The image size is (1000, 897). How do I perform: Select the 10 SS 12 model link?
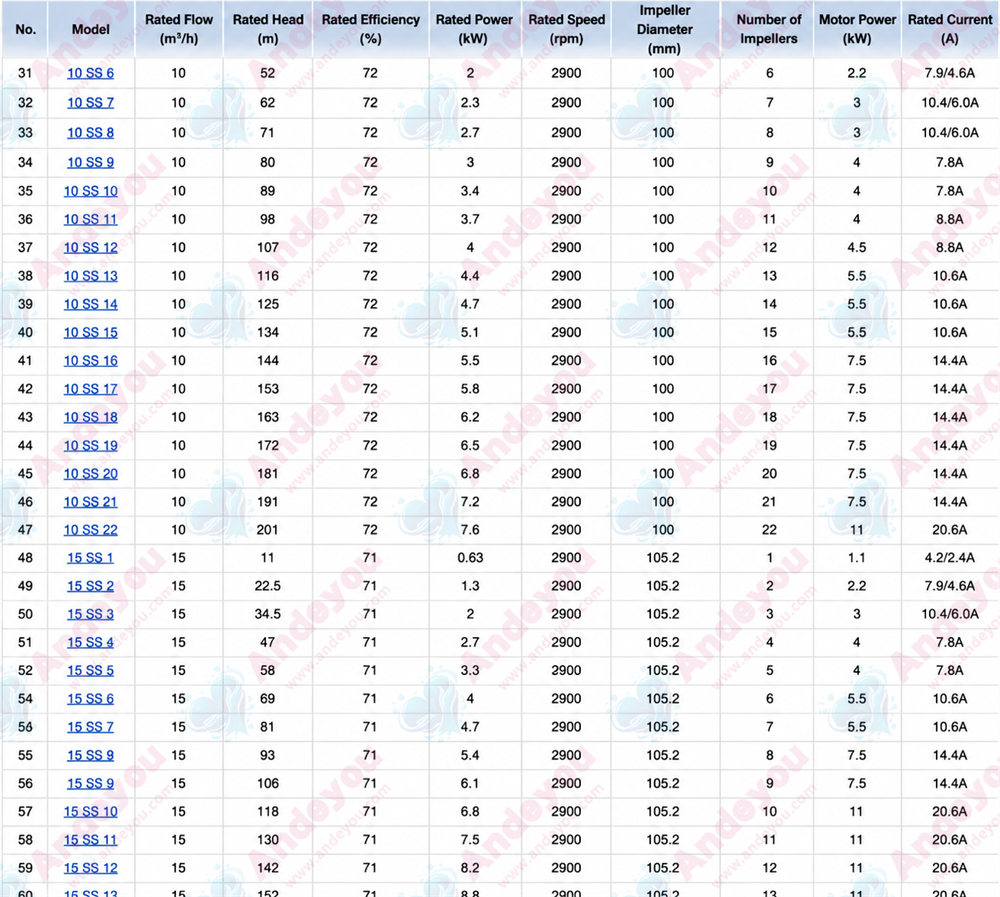(x=91, y=248)
